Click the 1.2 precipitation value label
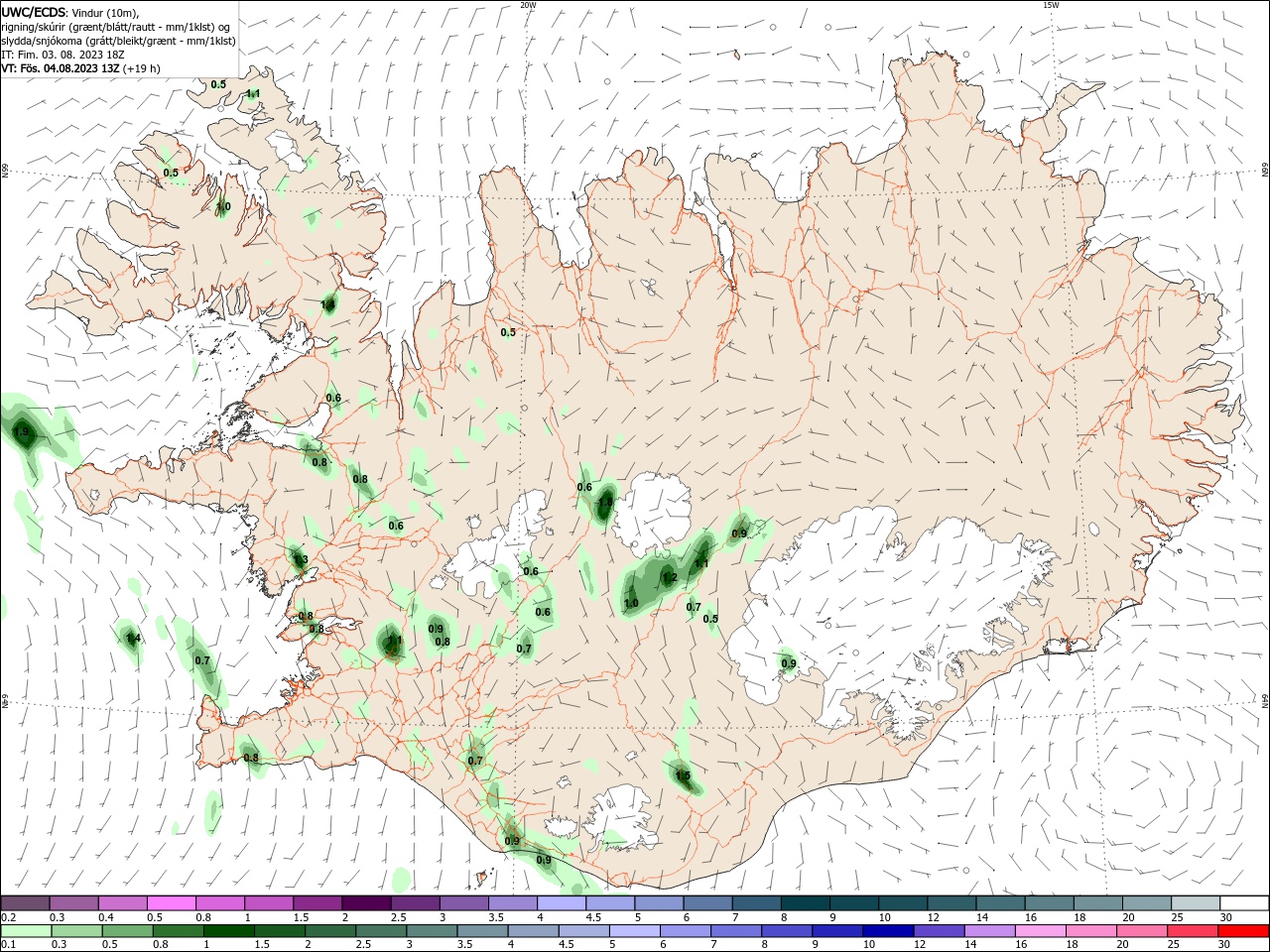Viewport: 1270px width, 952px height. [670, 578]
